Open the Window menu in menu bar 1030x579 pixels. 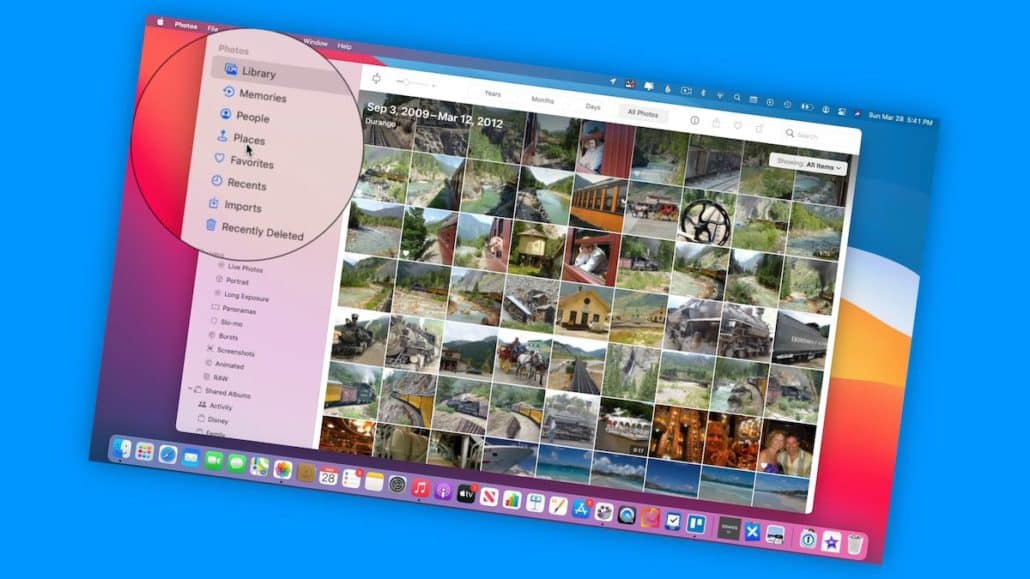tap(315, 43)
